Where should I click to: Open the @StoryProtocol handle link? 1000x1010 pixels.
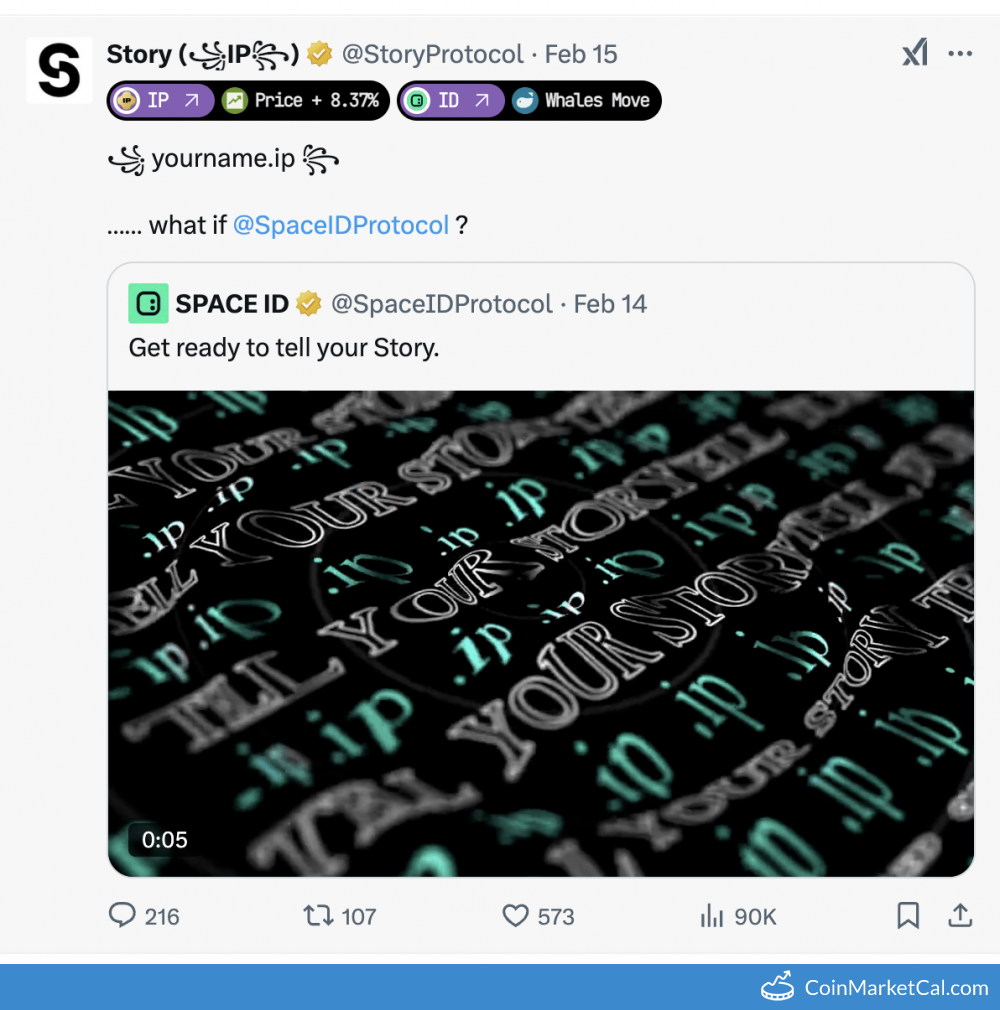click(x=432, y=54)
